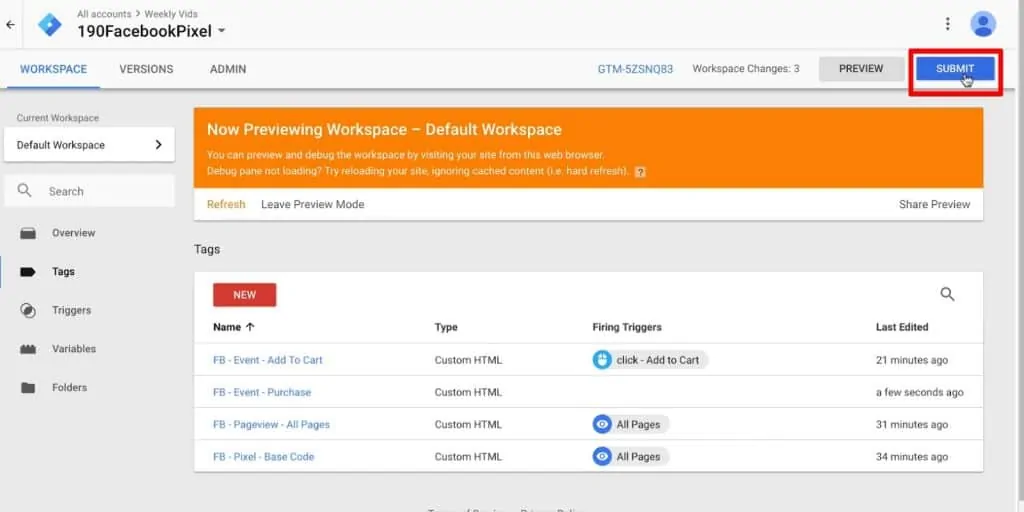Viewport: 1024px width, 512px height.
Task: Open Triggers in the sidebar
Action: point(71,310)
